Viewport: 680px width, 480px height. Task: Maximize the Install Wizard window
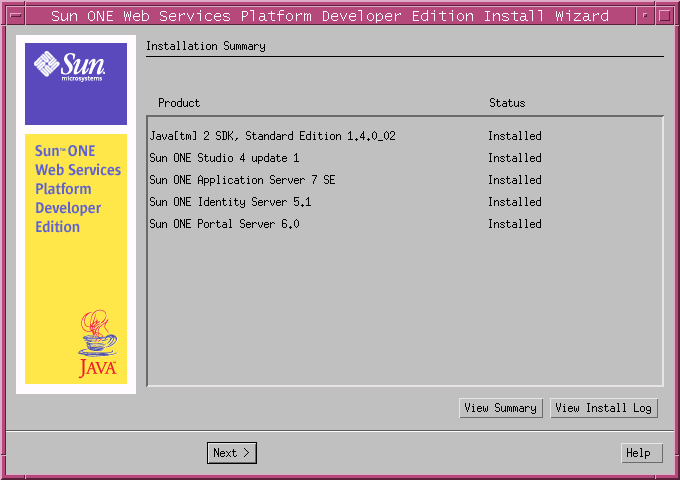664,16
